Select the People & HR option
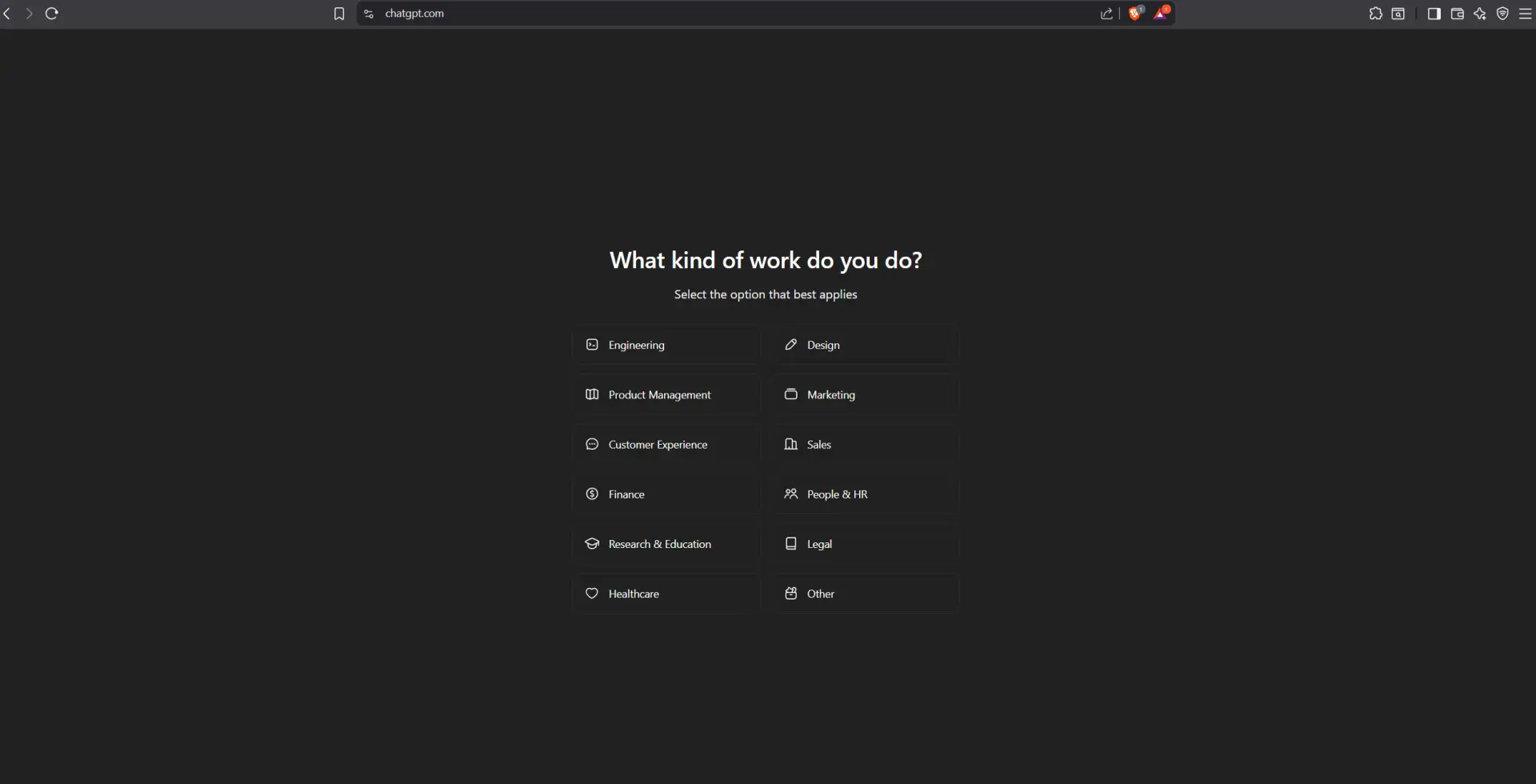This screenshot has height=784, width=1536. 865,494
